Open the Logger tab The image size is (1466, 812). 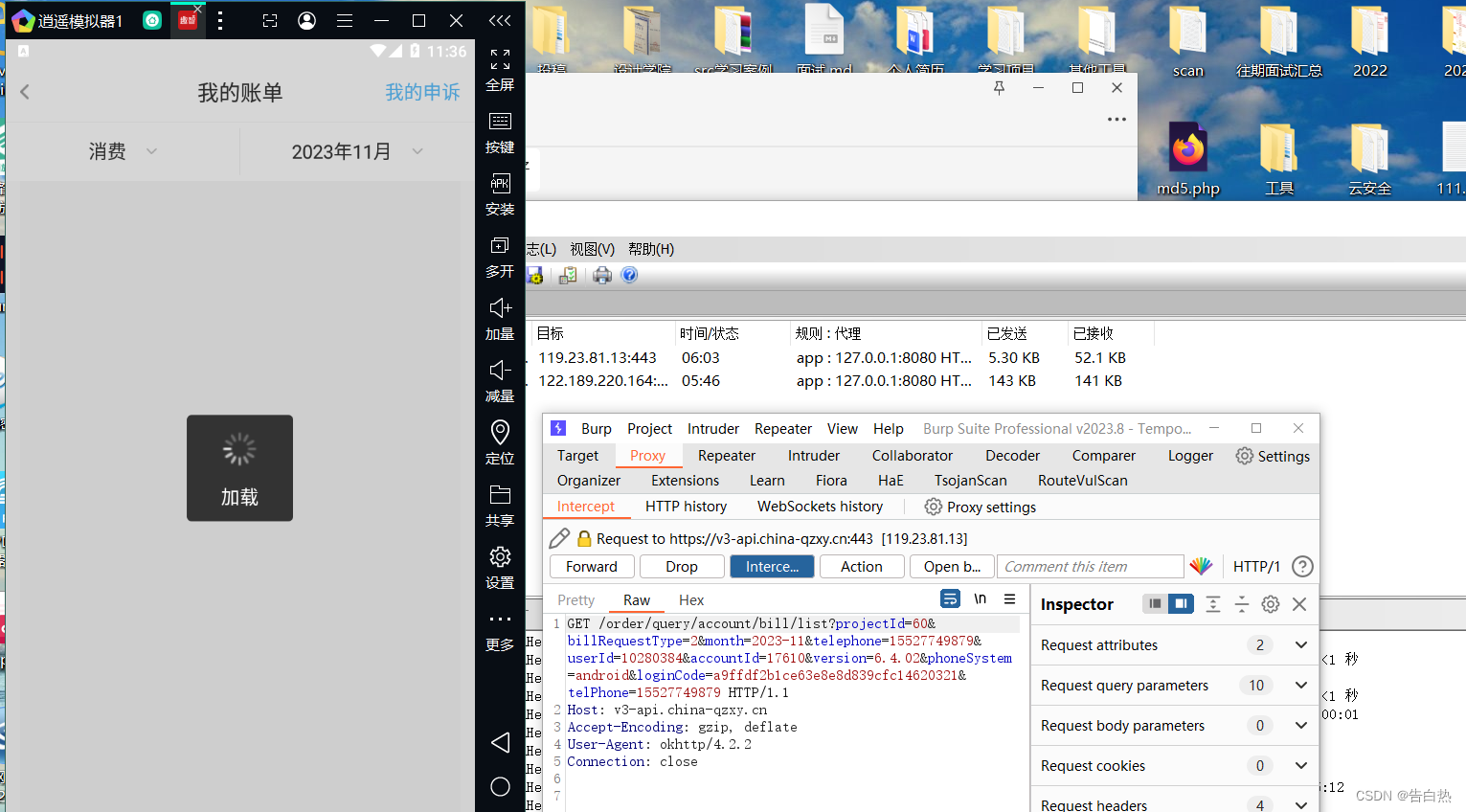tap(1190, 456)
